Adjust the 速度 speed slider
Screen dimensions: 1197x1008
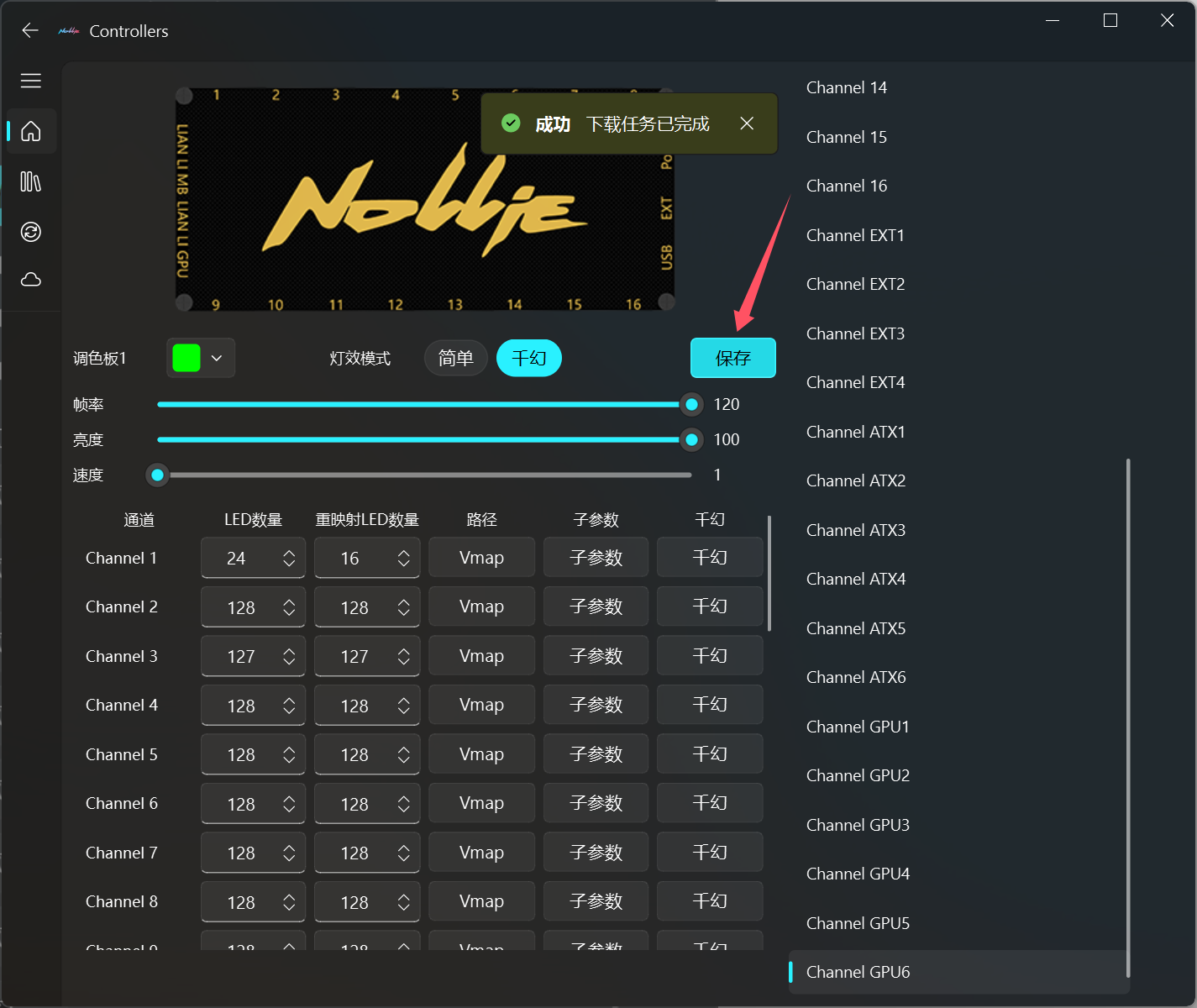click(418, 475)
